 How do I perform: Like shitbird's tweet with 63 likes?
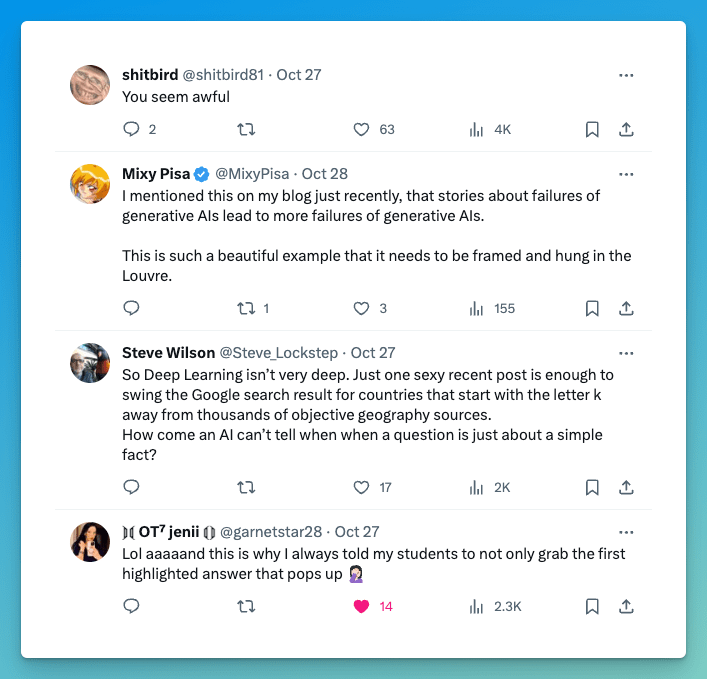pos(362,129)
